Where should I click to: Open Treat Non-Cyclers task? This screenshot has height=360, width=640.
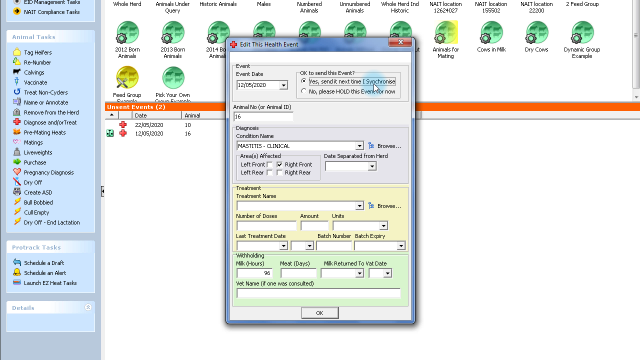pyautogui.click(x=46, y=93)
